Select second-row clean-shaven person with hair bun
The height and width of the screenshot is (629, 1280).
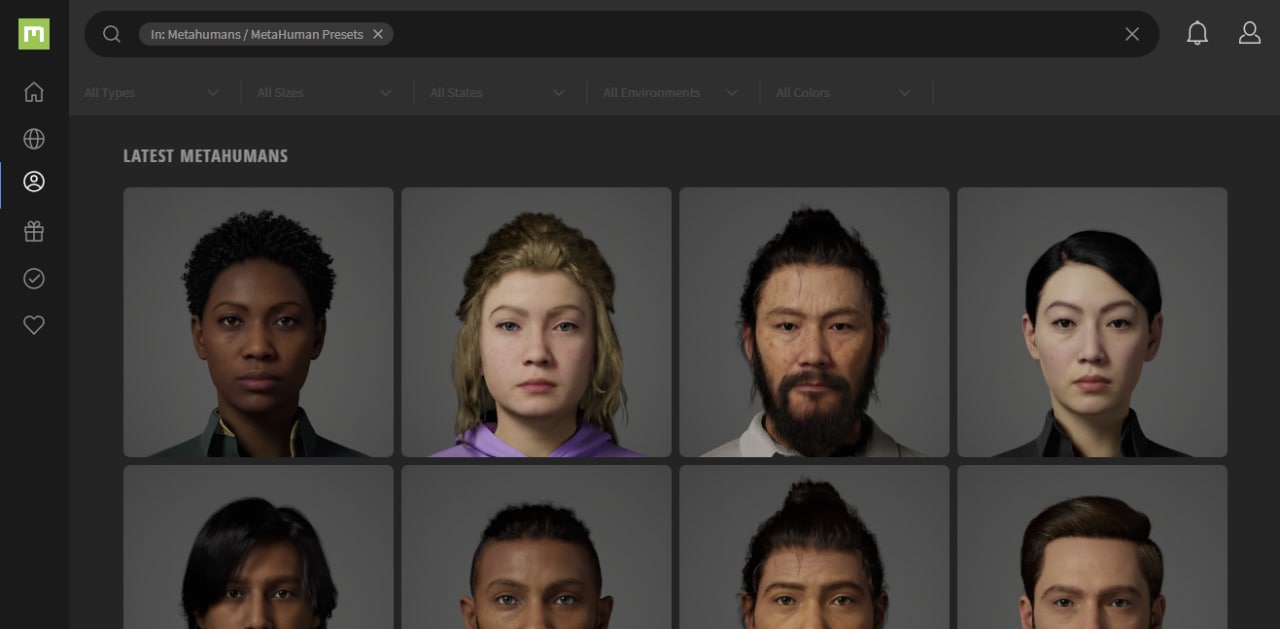pos(814,547)
